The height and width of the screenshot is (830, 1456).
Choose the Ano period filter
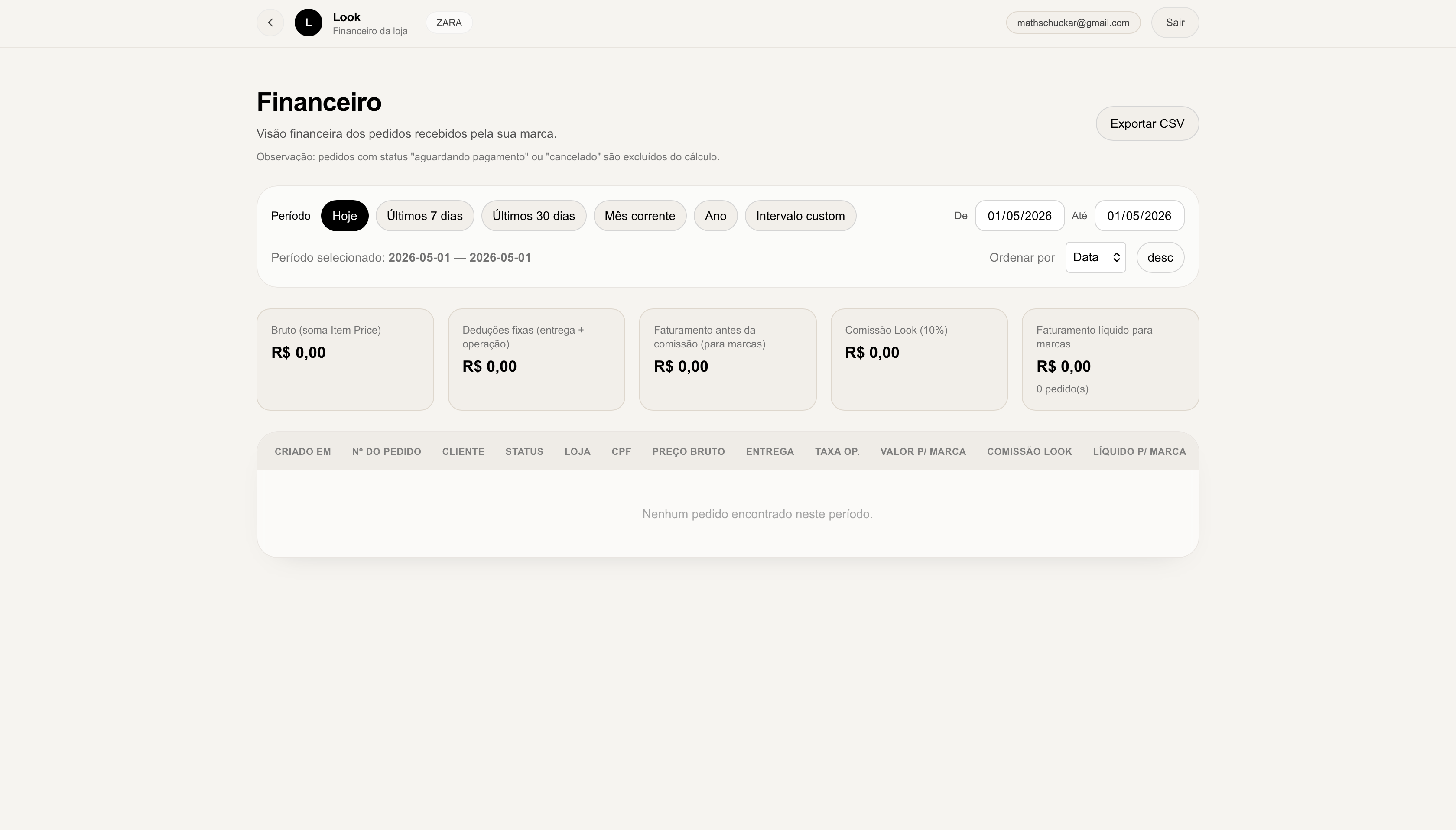(715, 216)
